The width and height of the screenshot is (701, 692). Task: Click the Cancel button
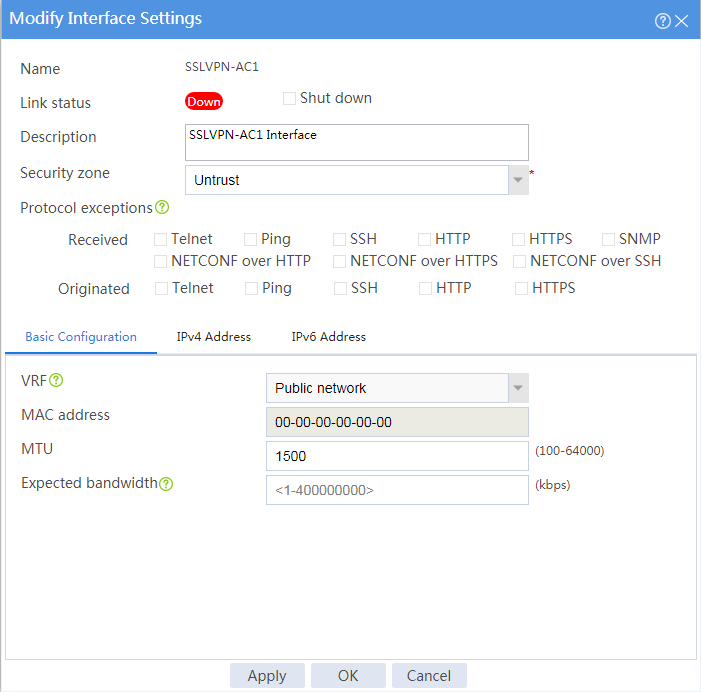[429, 675]
